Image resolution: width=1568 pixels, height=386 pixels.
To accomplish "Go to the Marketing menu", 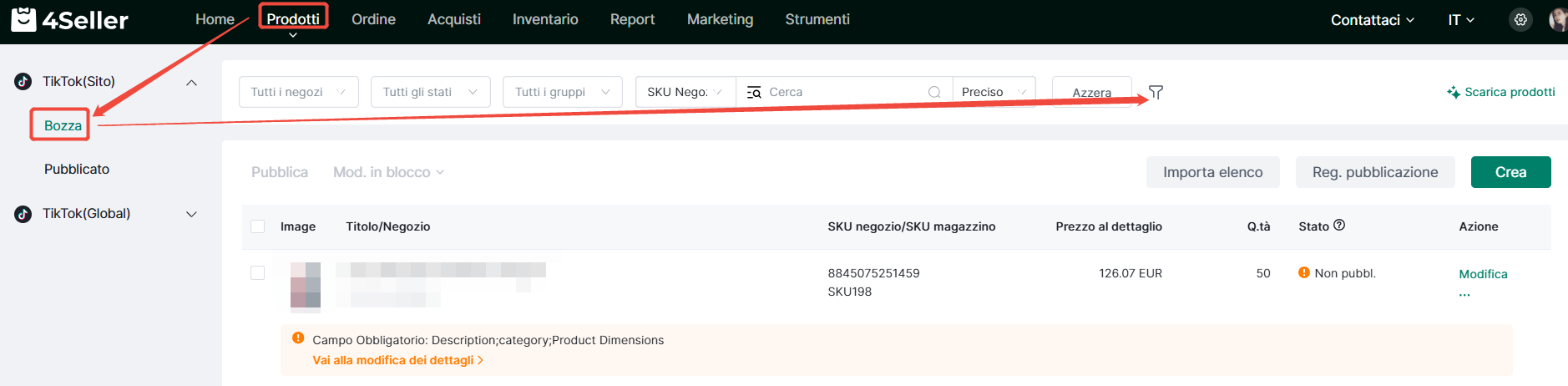I will (720, 19).
